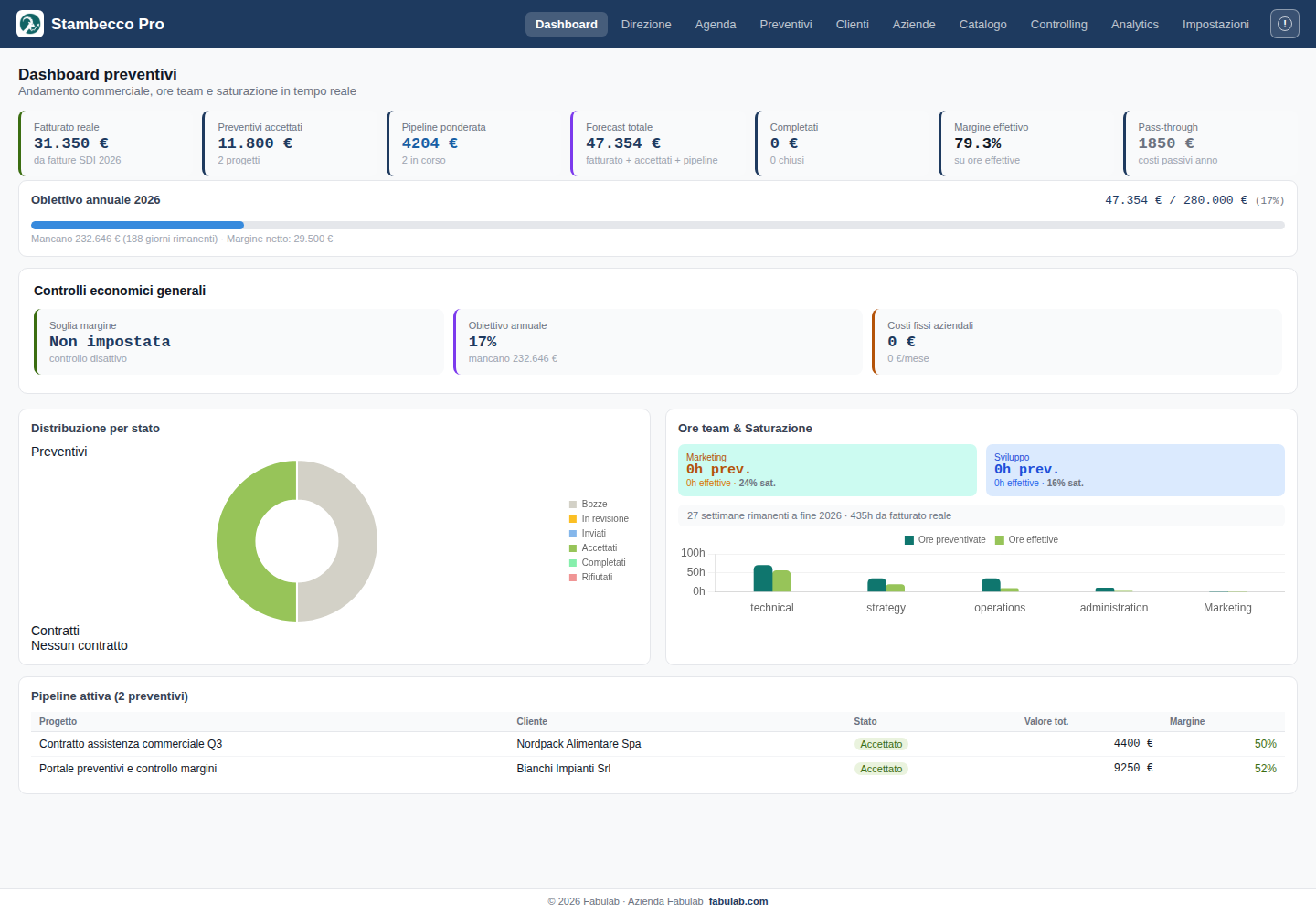This screenshot has height=914, width=1316.
Task: Click the Stambecco Pro logo icon
Action: coord(30,24)
